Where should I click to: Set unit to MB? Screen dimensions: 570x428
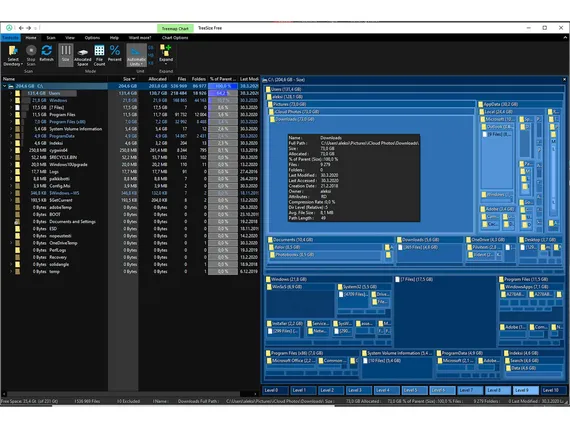[151, 55]
